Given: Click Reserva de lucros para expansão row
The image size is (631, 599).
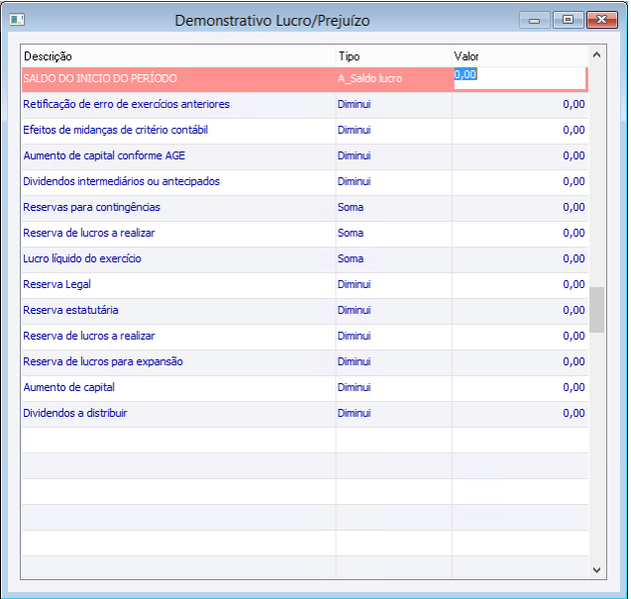Looking at the screenshot, I should (x=305, y=362).
